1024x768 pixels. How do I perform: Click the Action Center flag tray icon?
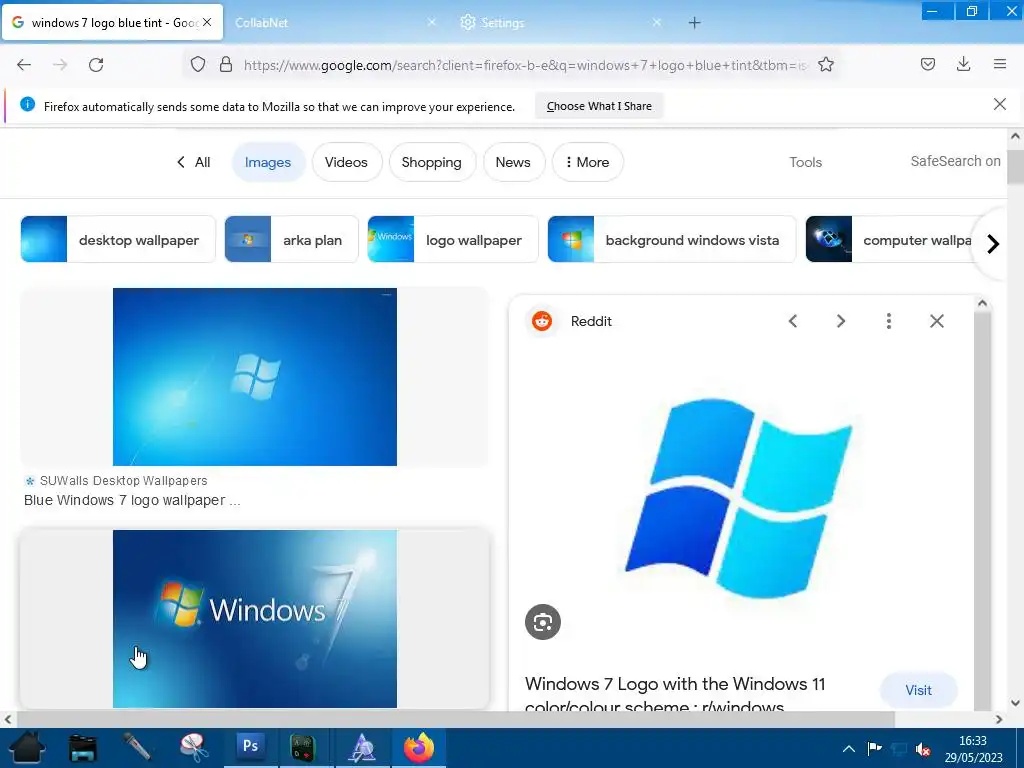[874, 748]
